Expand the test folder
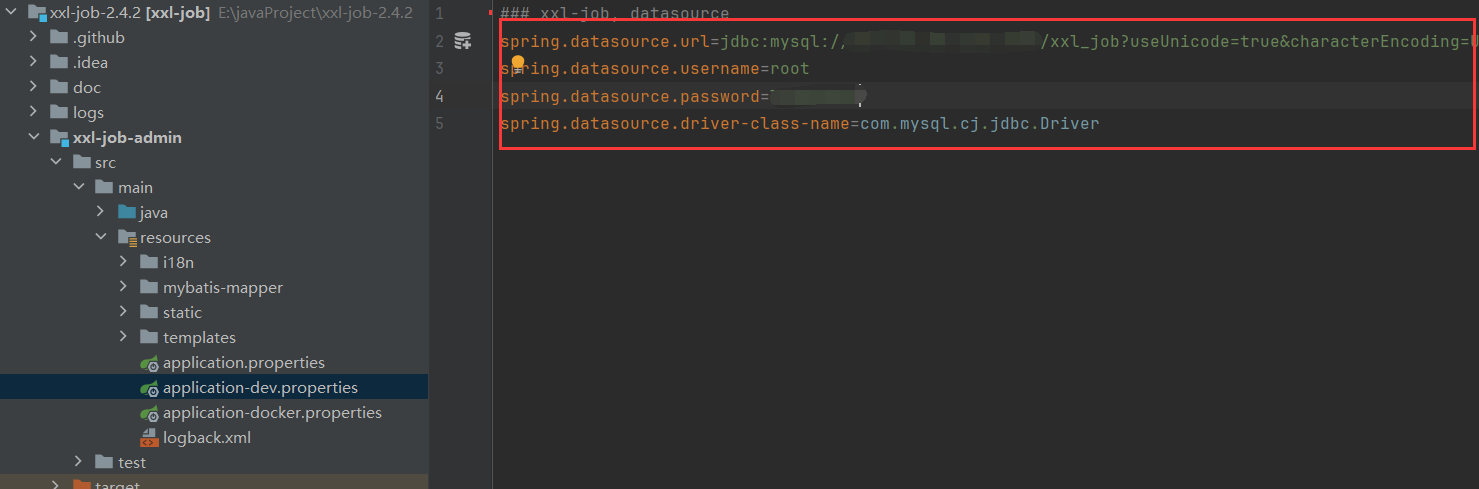 (x=79, y=462)
